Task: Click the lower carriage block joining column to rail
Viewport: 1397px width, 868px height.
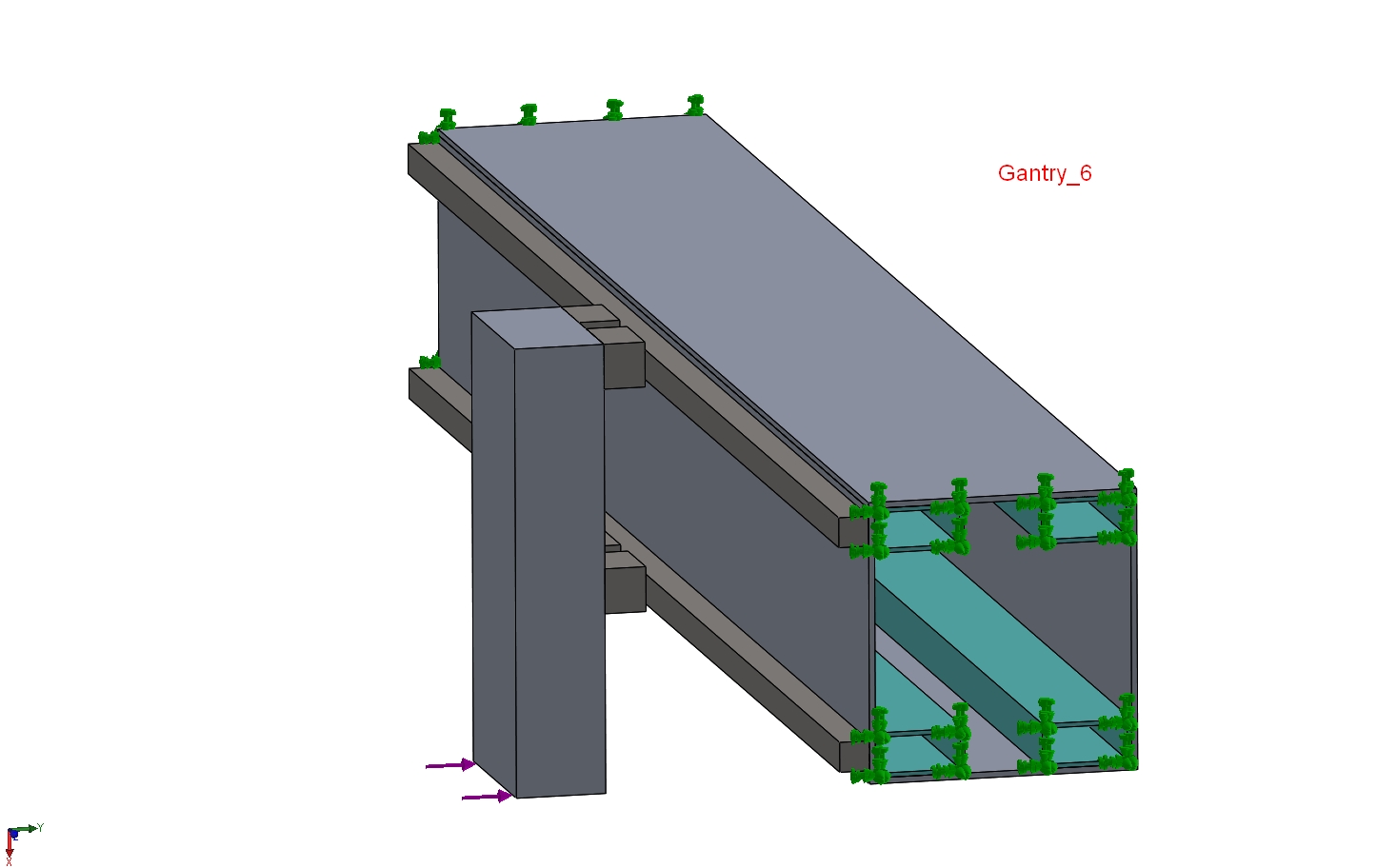Action: 625,588
